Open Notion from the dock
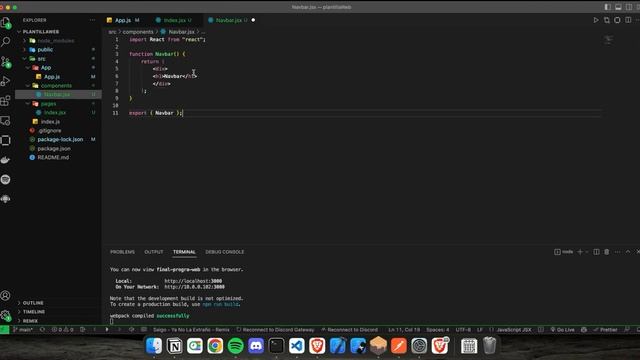Image resolution: width=640 pixels, height=360 pixels. coord(174,346)
